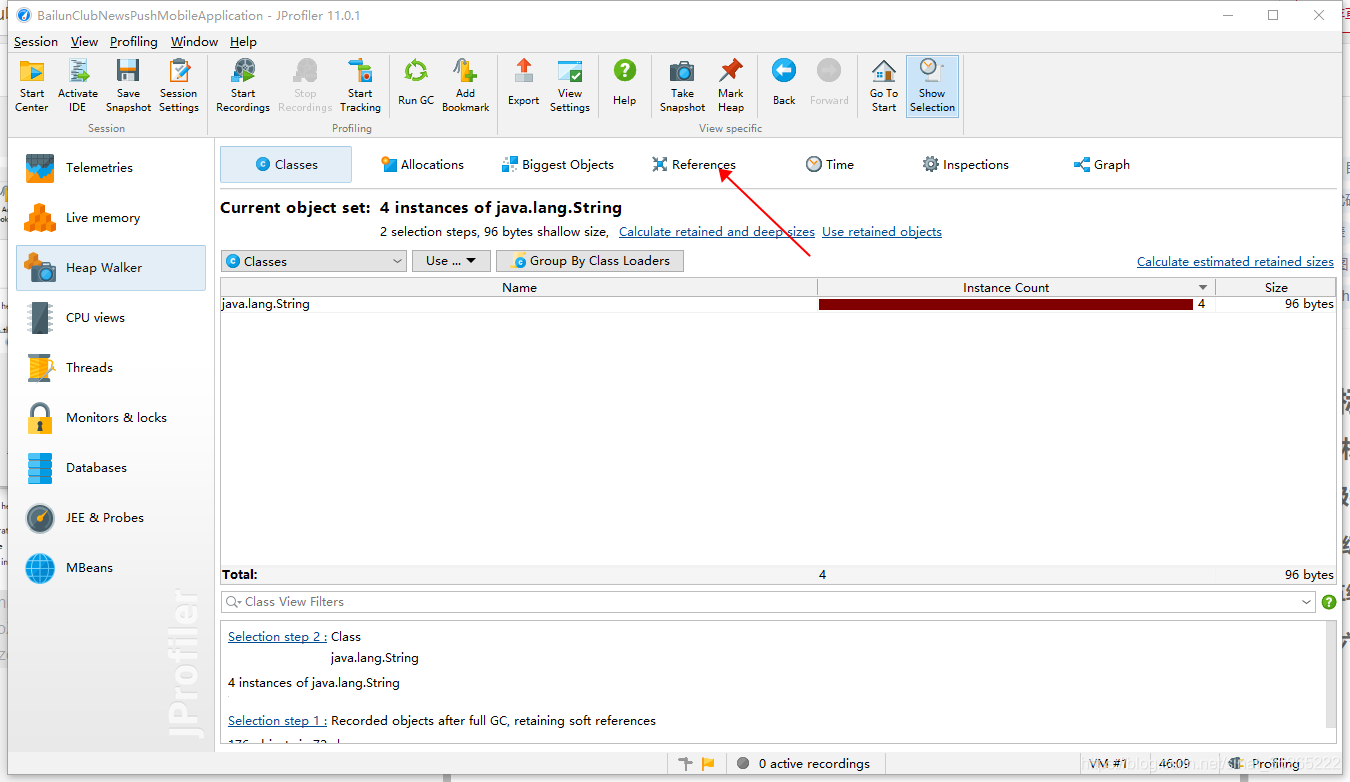
Task: Switch to the Graph view
Action: pyautogui.click(x=1101, y=165)
